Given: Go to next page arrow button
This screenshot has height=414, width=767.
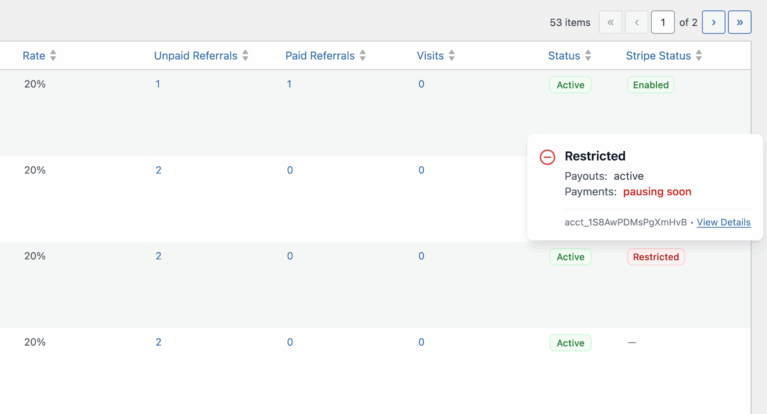Looking at the screenshot, I should (713, 22).
